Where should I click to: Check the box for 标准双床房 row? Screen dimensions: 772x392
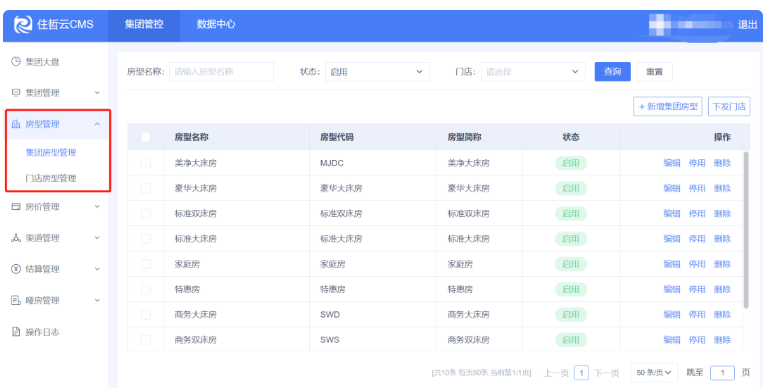146,213
